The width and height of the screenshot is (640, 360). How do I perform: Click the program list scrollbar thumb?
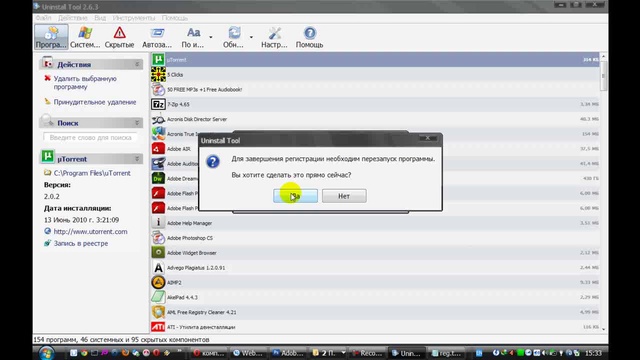pos(603,76)
